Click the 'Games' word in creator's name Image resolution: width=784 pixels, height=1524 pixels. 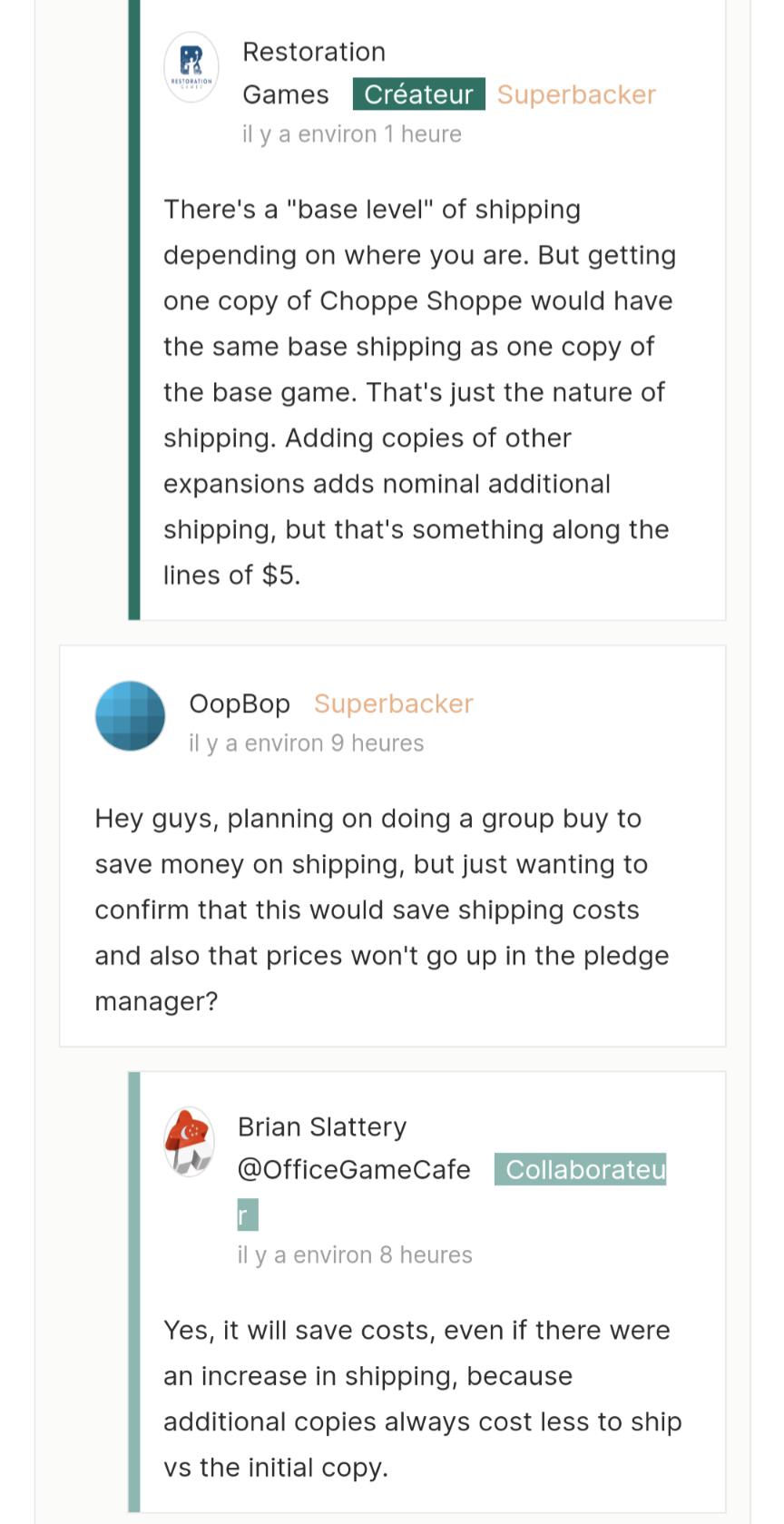(285, 94)
